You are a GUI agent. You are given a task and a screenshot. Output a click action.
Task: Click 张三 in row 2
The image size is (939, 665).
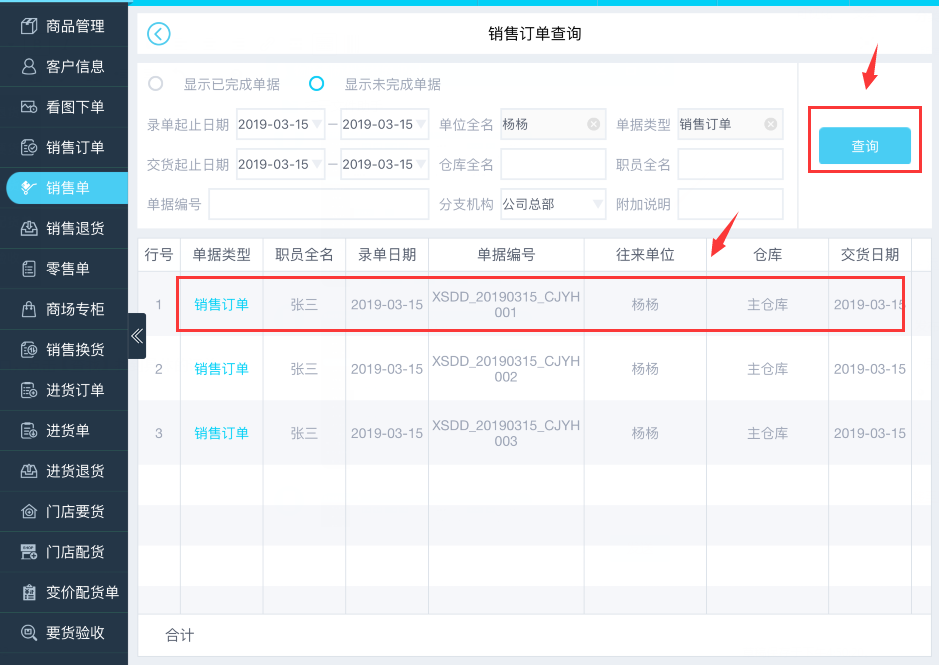304,369
